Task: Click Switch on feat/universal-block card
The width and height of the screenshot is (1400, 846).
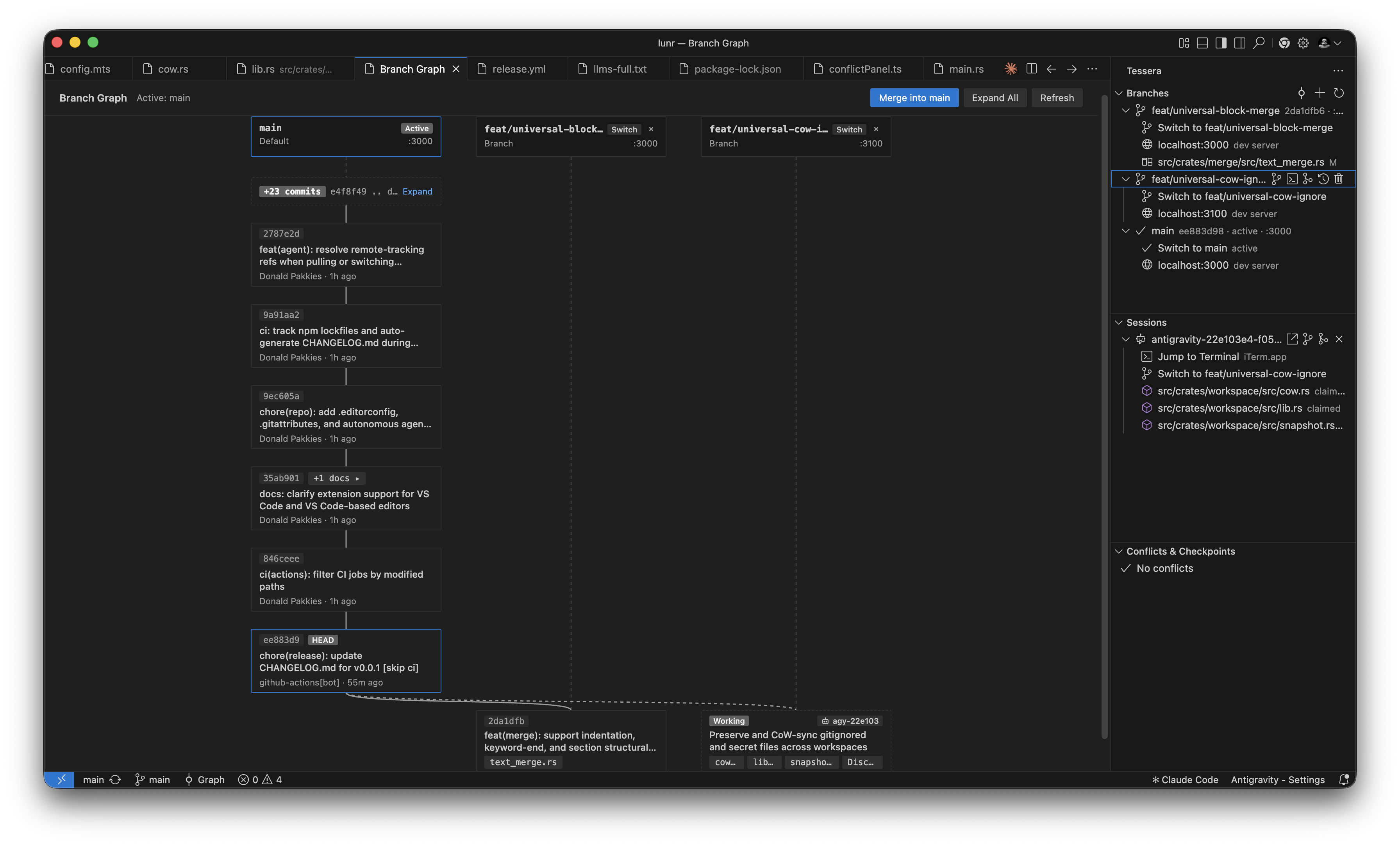Action: click(624, 130)
